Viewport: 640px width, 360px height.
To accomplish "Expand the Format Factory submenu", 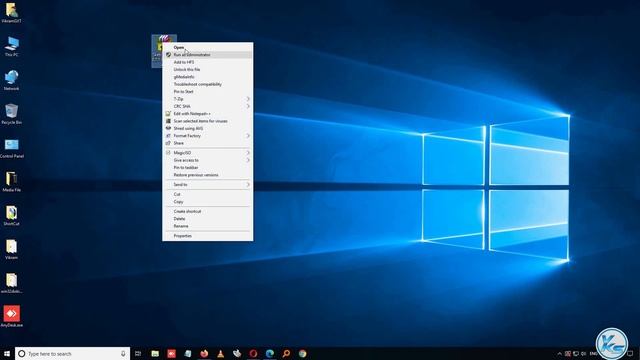I will click(x=208, y=136).
